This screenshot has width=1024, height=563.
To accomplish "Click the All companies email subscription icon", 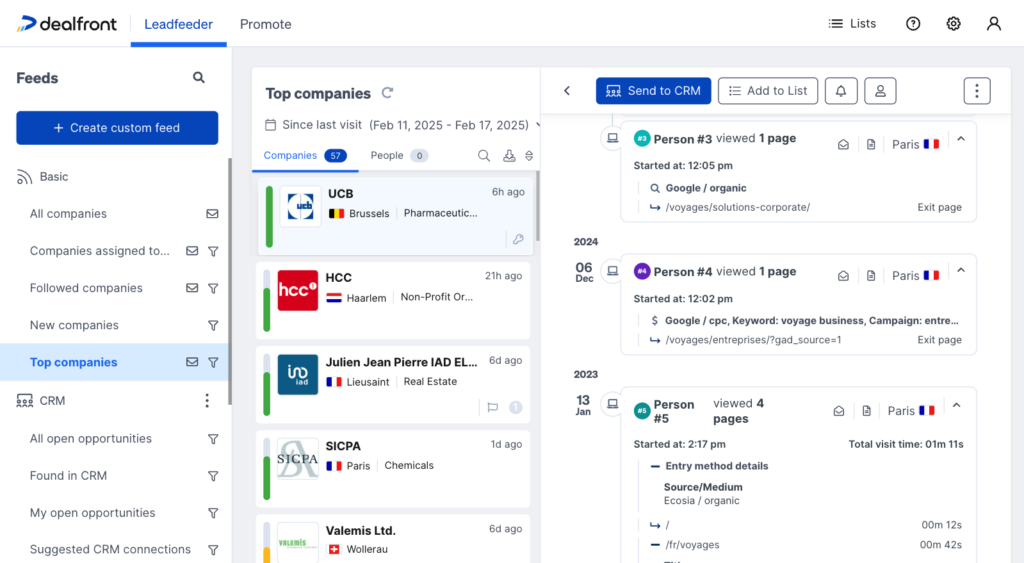I will 212,214.
